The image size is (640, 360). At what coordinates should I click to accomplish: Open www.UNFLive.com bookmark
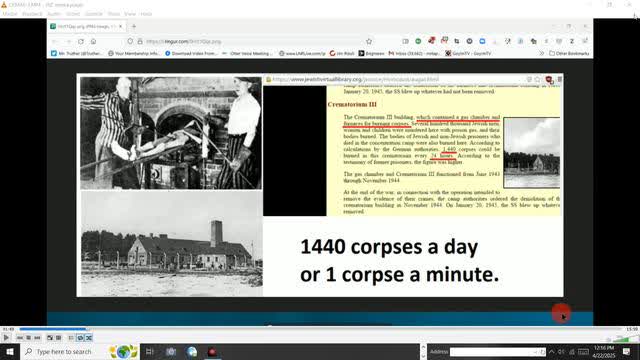tap(302, 53)
